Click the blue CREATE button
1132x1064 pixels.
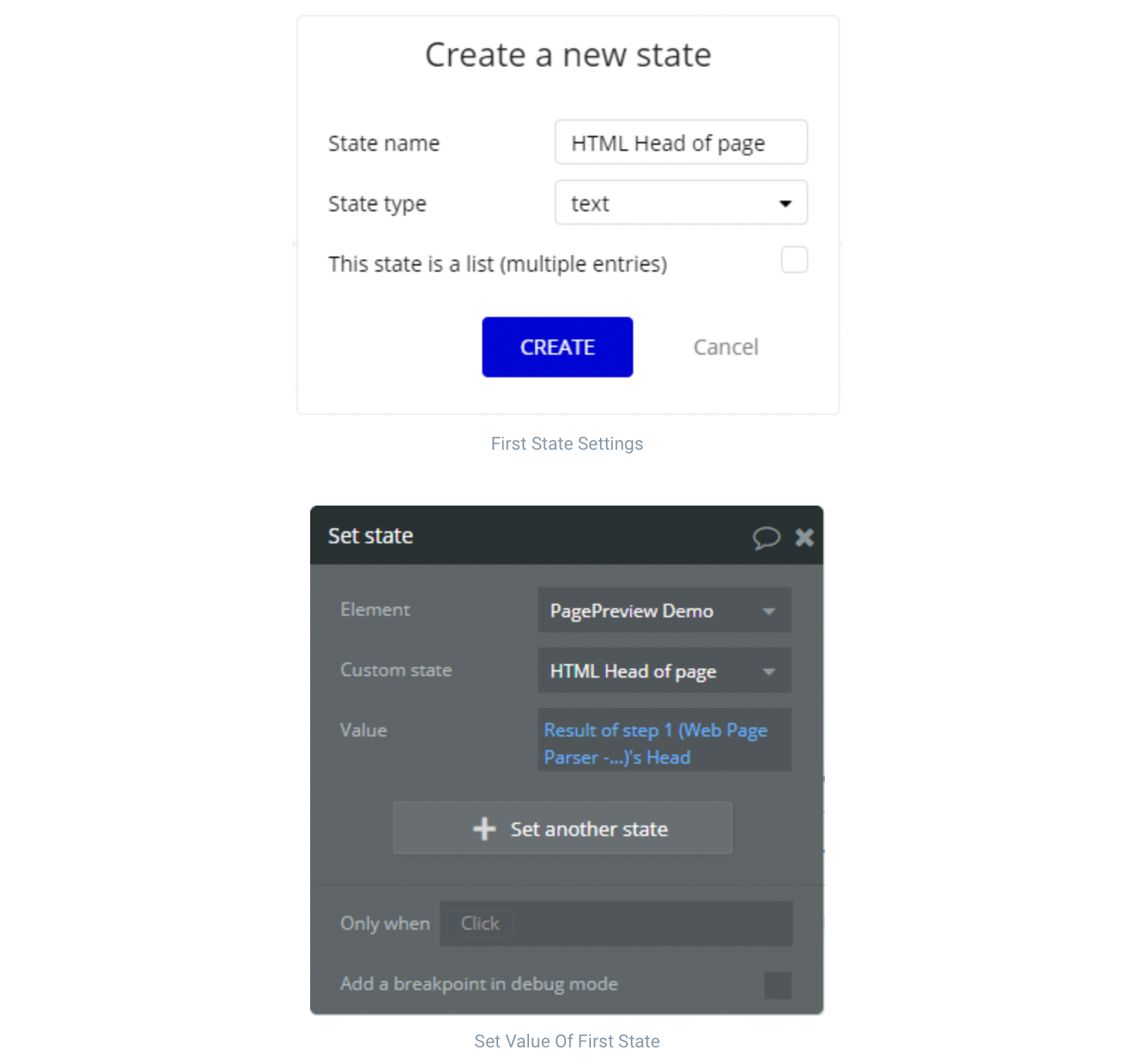(558, 347)
